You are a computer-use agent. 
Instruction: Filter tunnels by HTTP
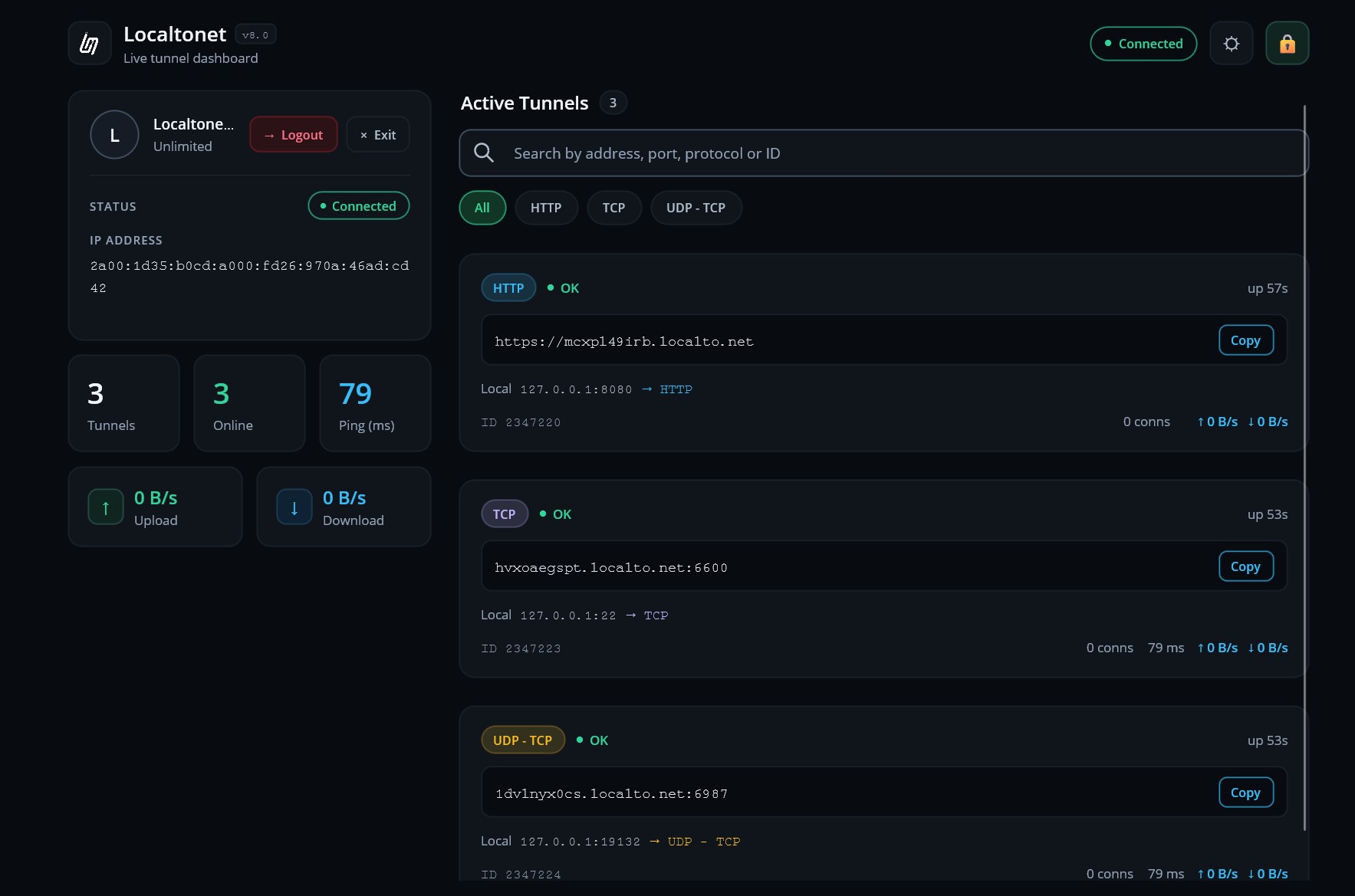pos(546,208)
